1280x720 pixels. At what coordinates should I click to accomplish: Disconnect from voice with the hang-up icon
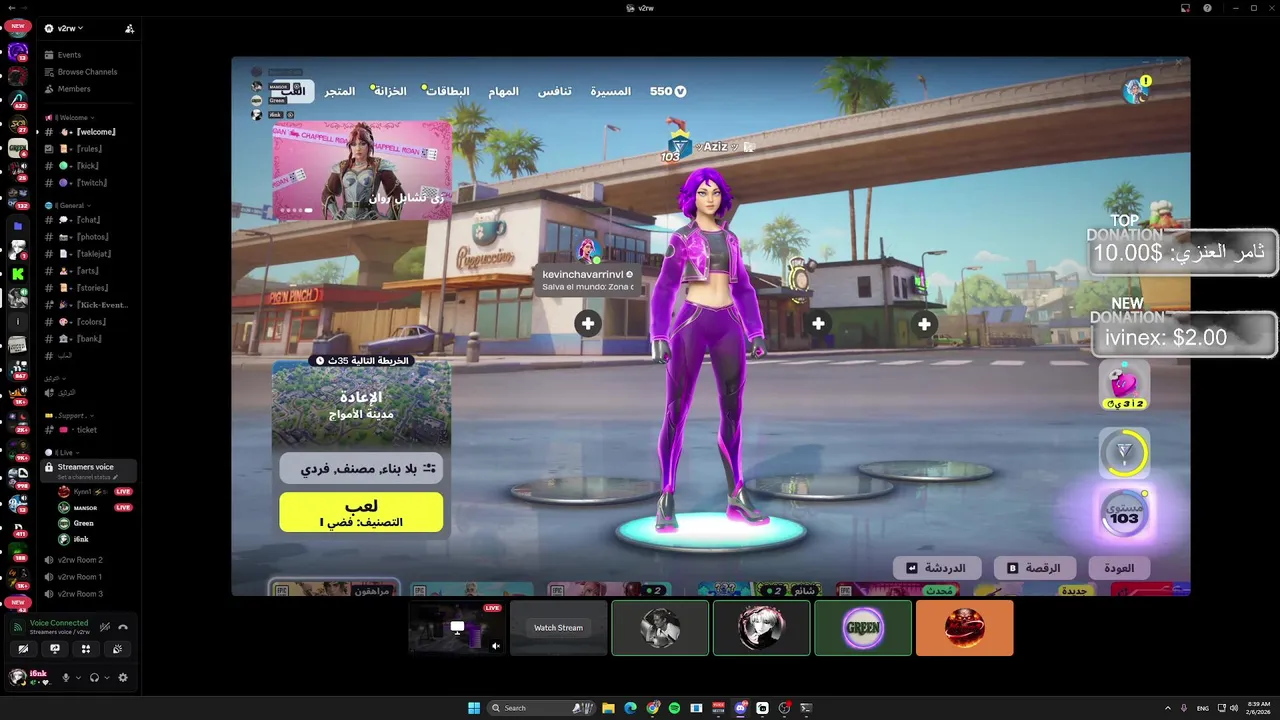(123, 627)
